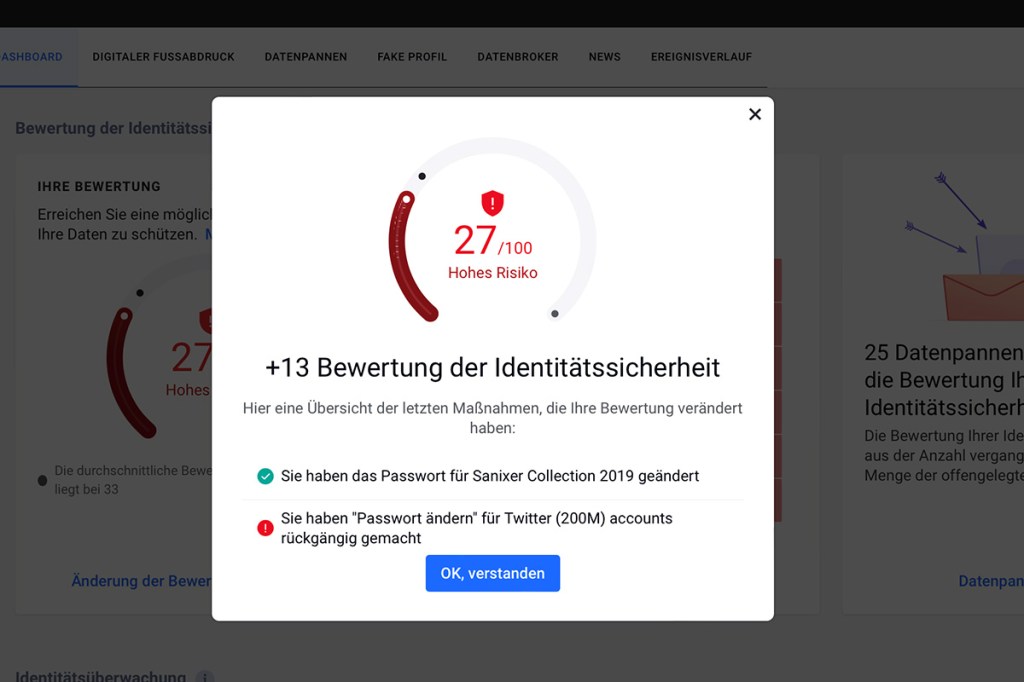Click the average score legend text 33
This screenshot has width=1024, height=682.
click(133, 480)
